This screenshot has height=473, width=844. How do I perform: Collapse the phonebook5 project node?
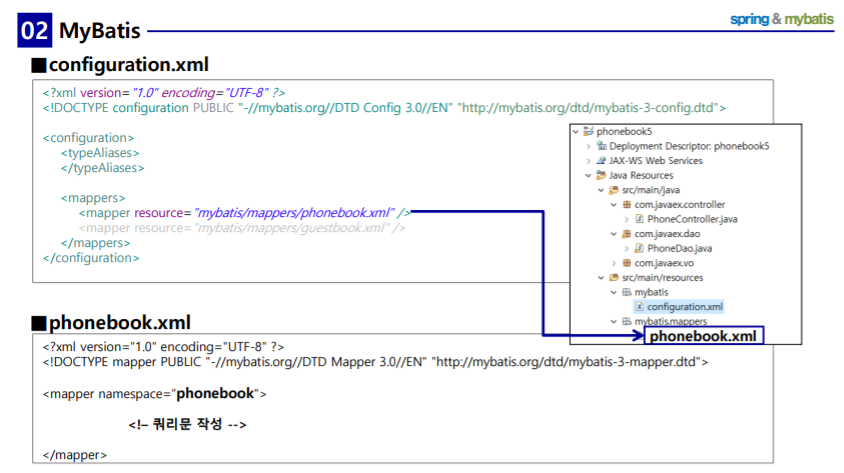point(576,131)
